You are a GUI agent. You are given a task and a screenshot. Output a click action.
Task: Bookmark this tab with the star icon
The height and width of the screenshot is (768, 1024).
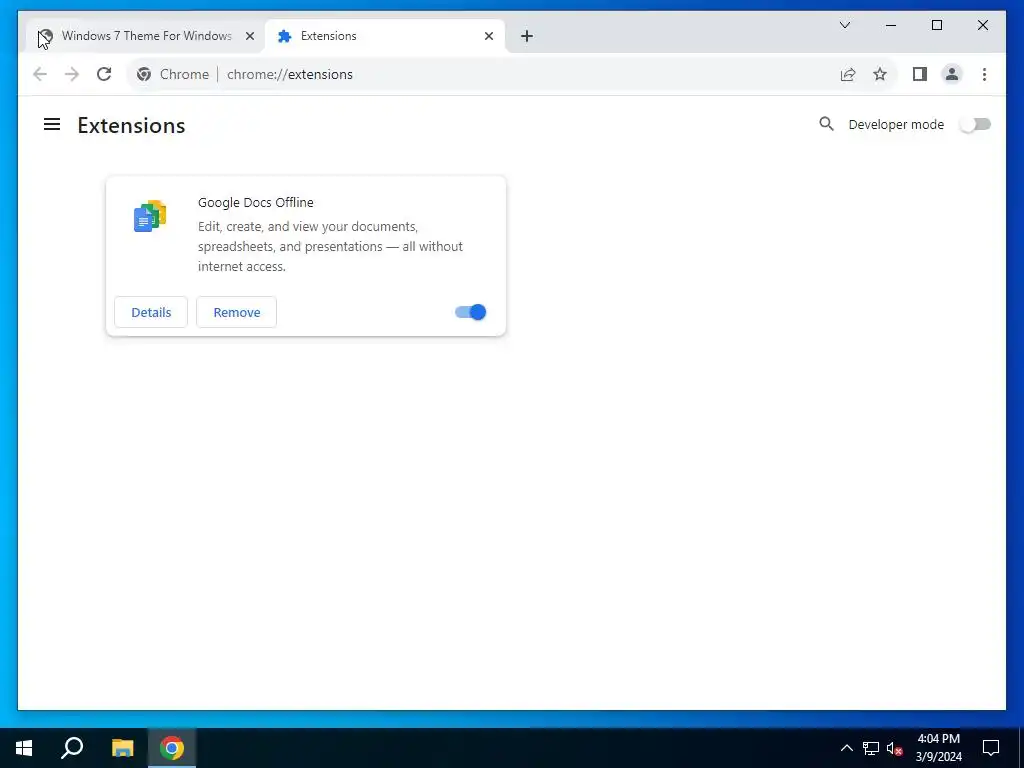tap(880, 74)
